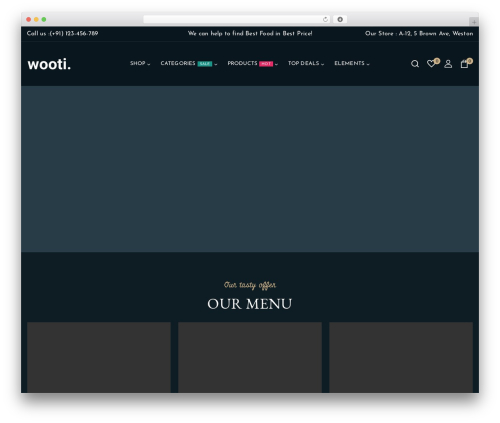Click the Our Store address text
Image resolution: width=500 pixels, height=423 pixels.
(419, 33)
